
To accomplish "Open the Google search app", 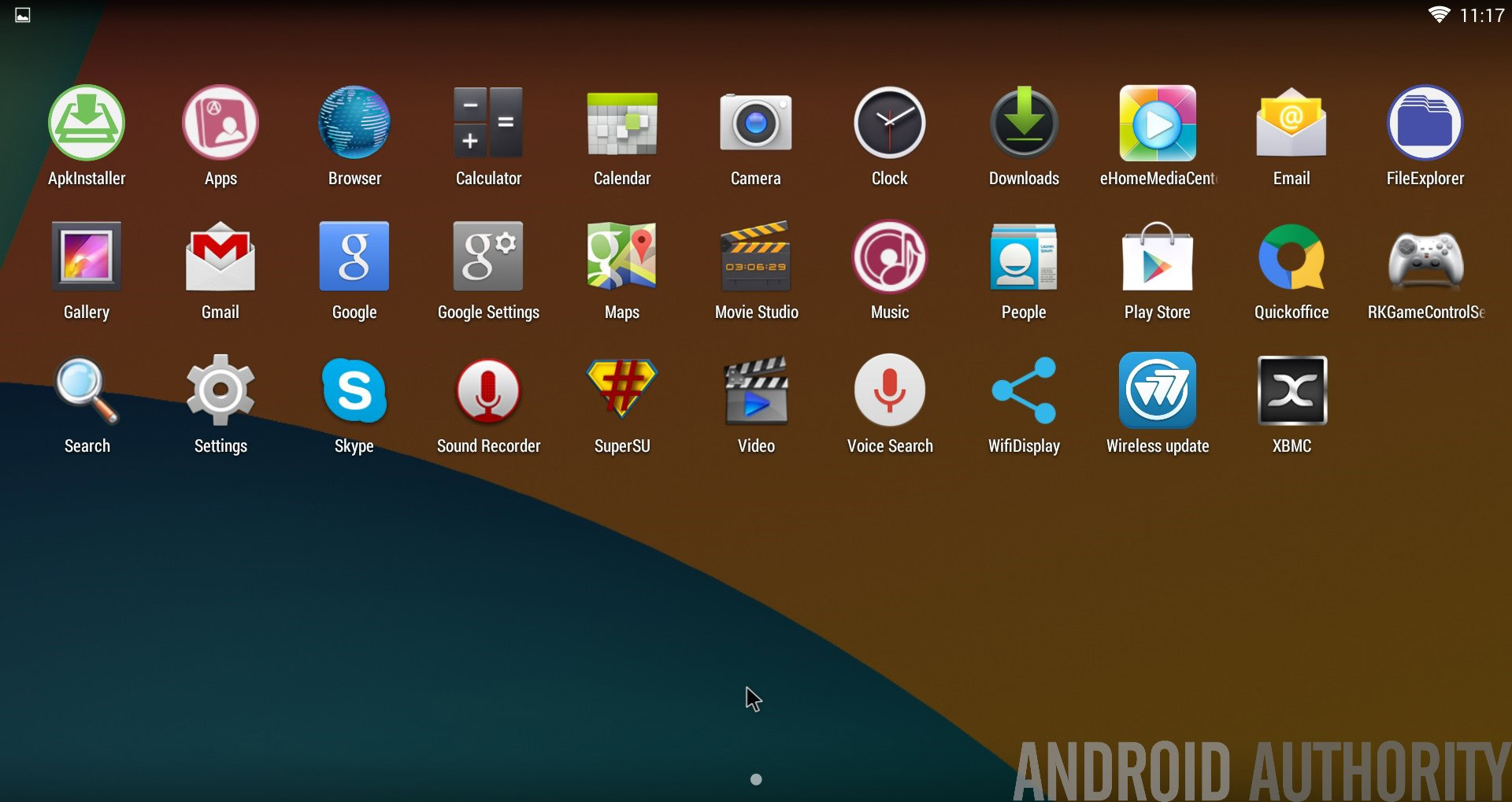I will pyautogui.click(x=354, y=257).
